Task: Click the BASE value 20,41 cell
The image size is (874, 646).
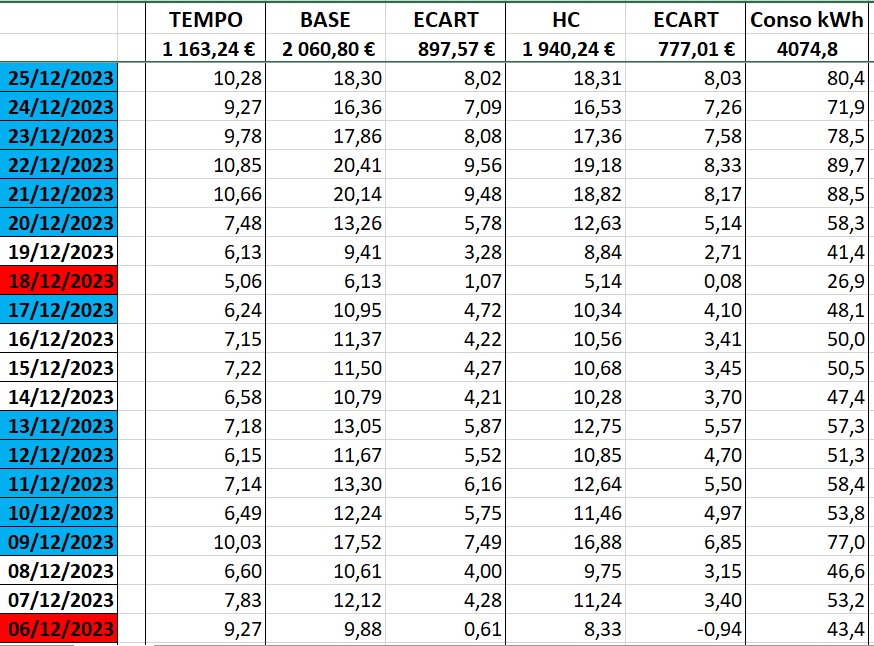Action: pos(324,165)
